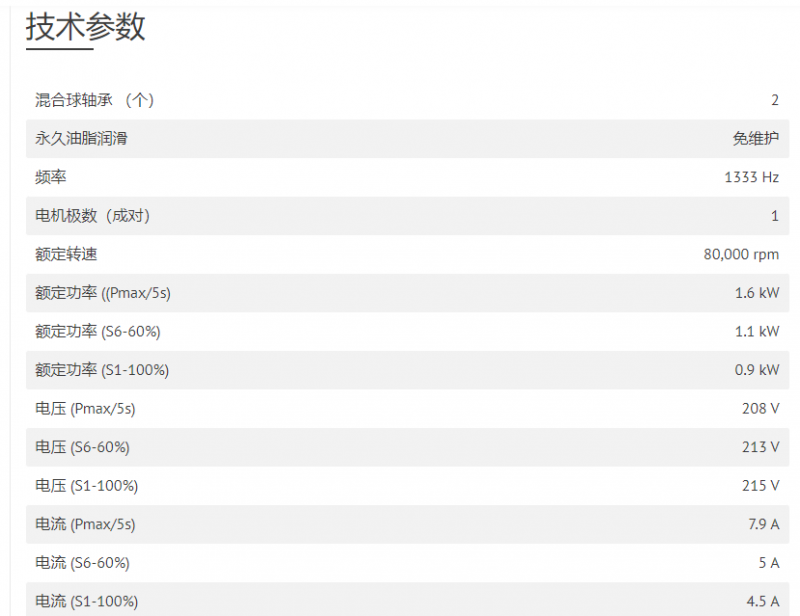Select the 额定功率 ((Pmax/5s) label

click(x=103, y=293)
